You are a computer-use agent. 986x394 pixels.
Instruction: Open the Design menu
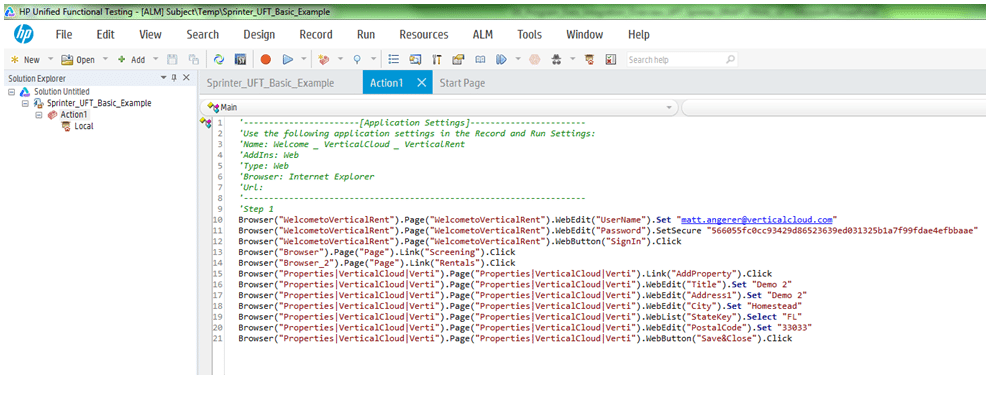[x=259, y=35]
